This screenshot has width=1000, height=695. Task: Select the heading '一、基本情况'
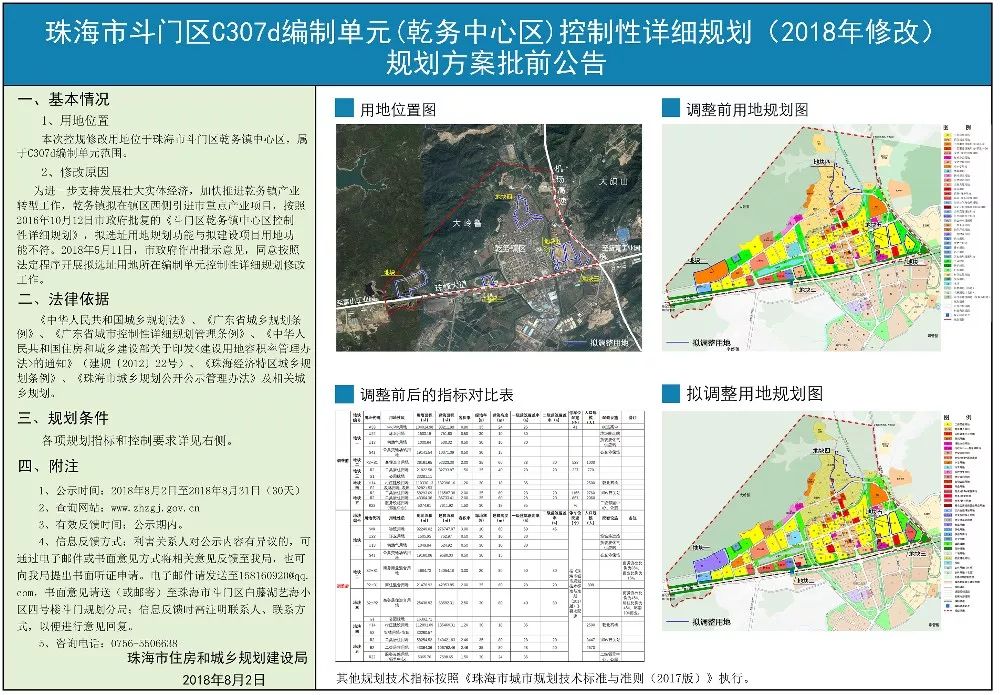point(63,99)
